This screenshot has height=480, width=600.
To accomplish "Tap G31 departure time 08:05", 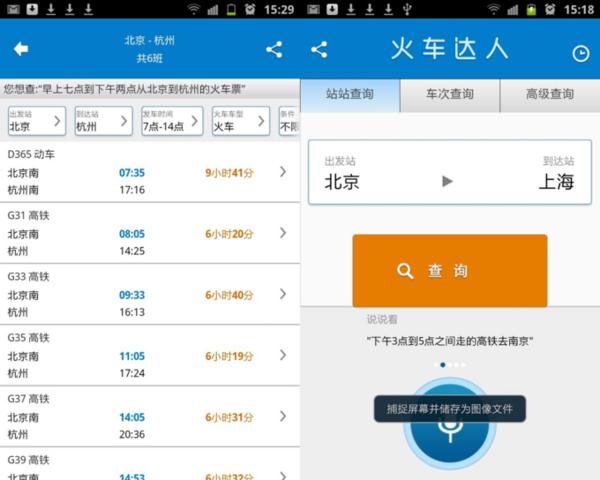I will (132, 234).
